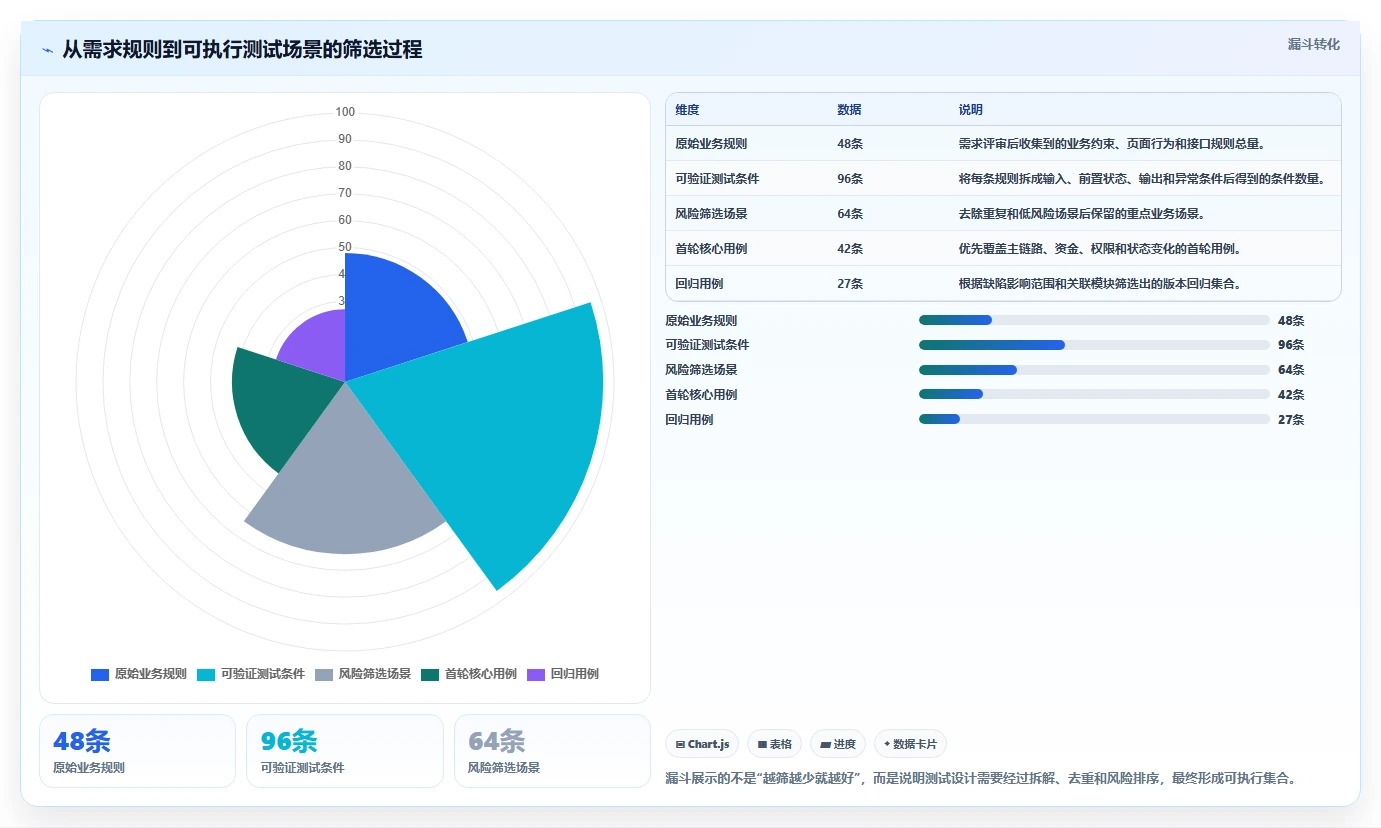Screen dimensions: 1381x828
Task: Click the description starting 根据缺陷影响范围
Action: tap(1100, 284)
